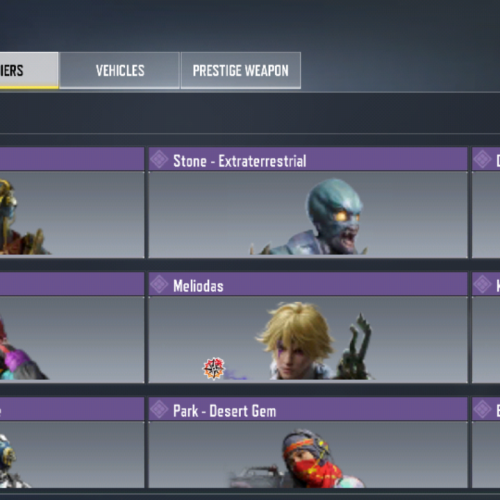
Task: Choose the red-haired soldier in middle-left card
Action: pyautogui.click(x=20, y=347)
